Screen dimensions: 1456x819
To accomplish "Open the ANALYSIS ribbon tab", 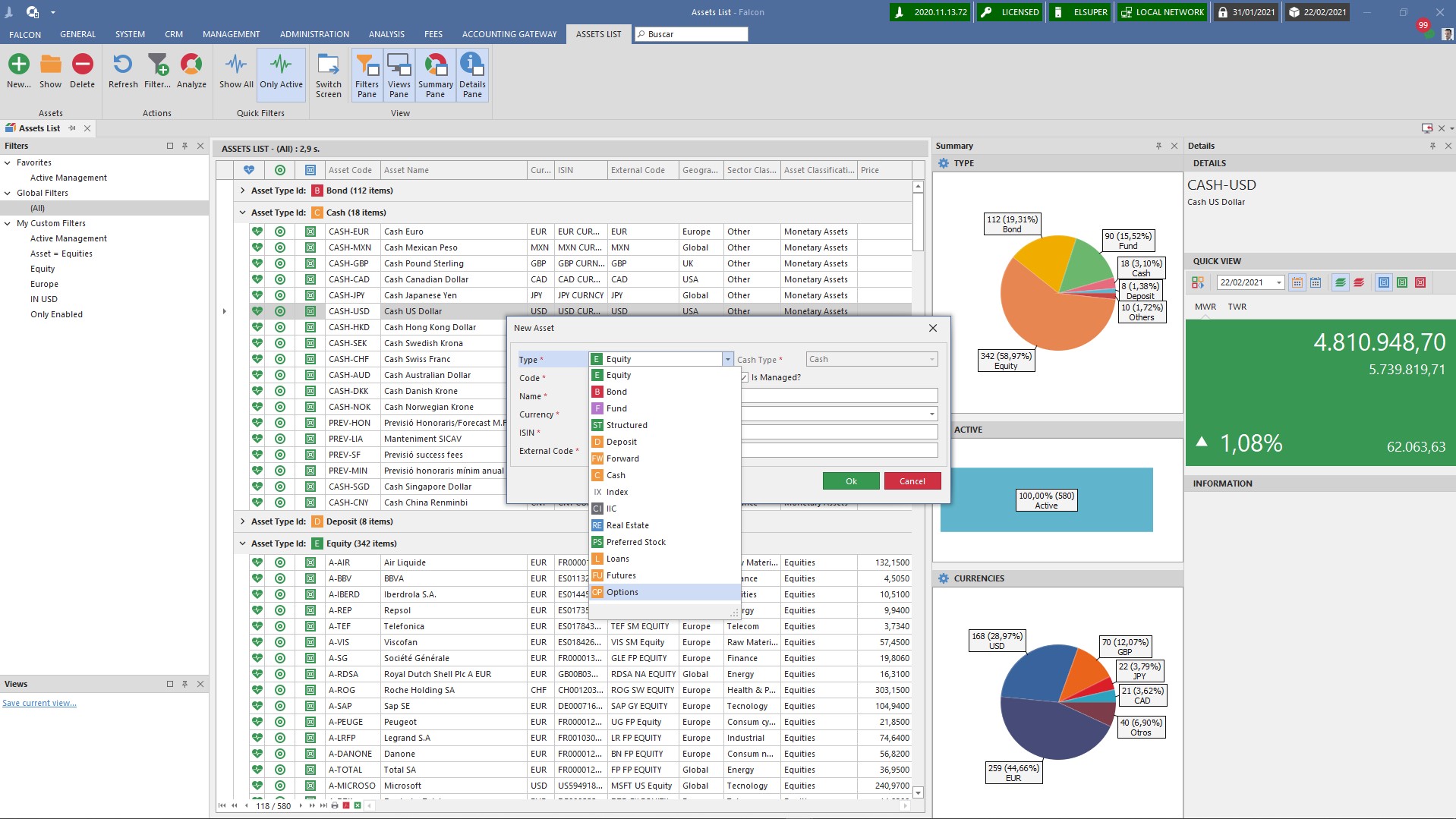I will click(x=386, y=34).
